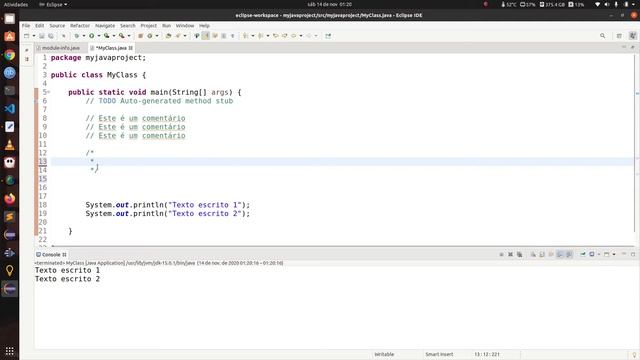The height and width of the screenshot is (360, 640).
Task: Collapse the main method fold marker
Action: (49, 92)
